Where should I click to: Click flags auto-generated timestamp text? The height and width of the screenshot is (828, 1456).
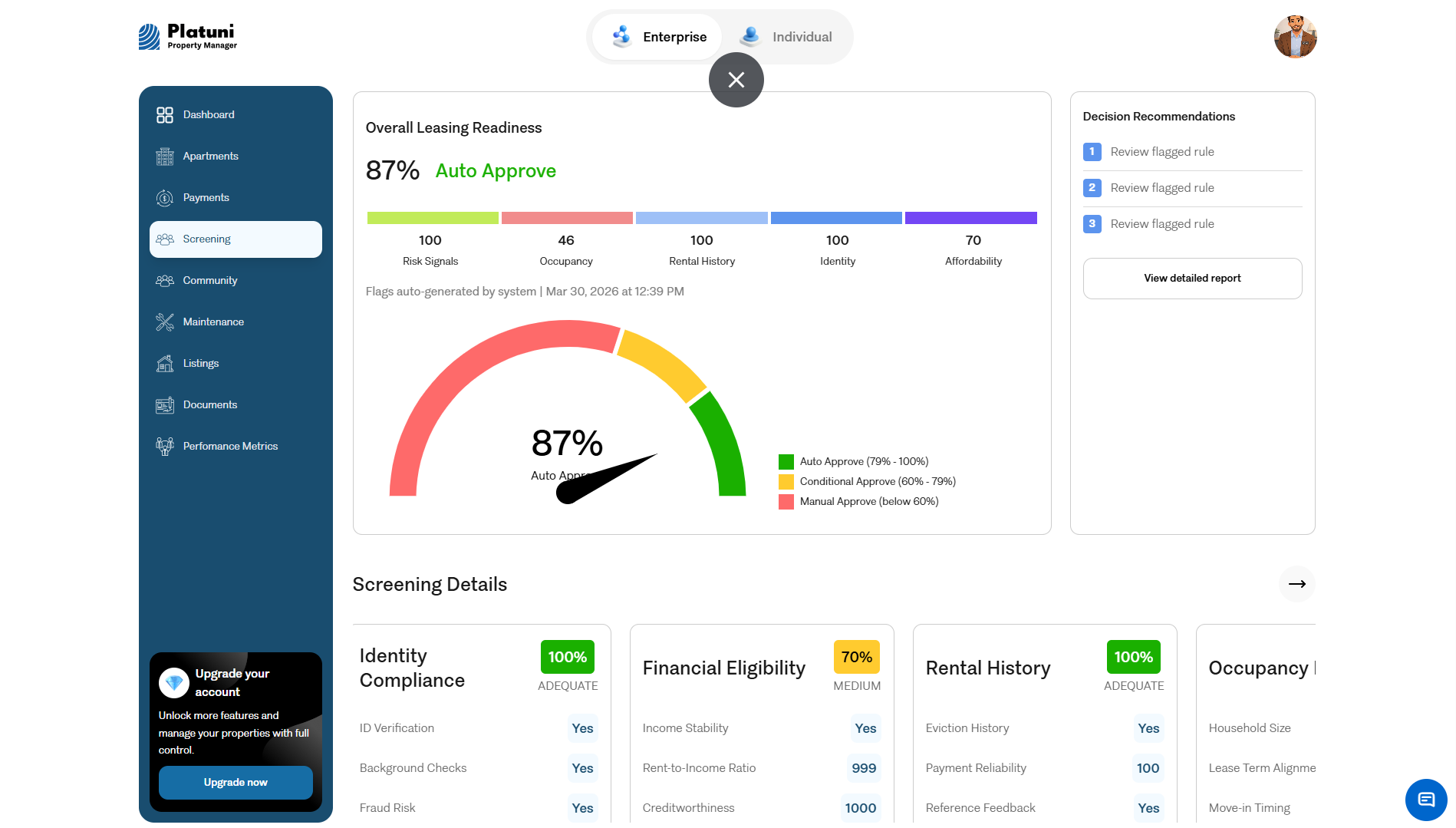[x=525, y=292]
